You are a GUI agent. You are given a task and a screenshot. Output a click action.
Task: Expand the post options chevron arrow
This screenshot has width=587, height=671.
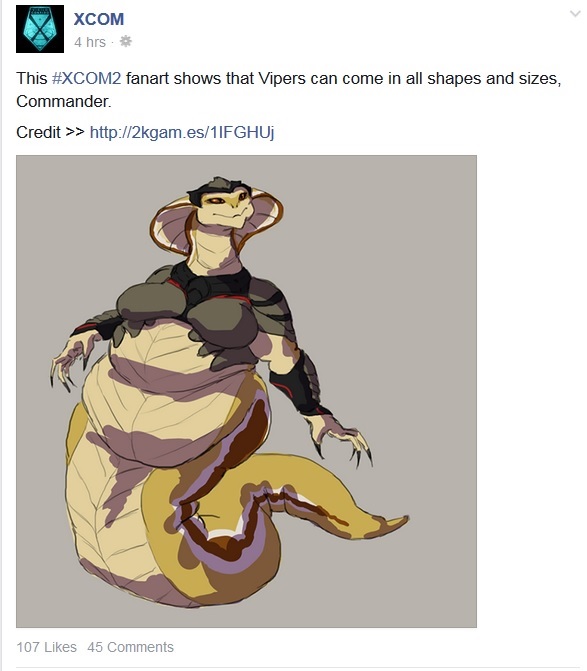point(575,14)
